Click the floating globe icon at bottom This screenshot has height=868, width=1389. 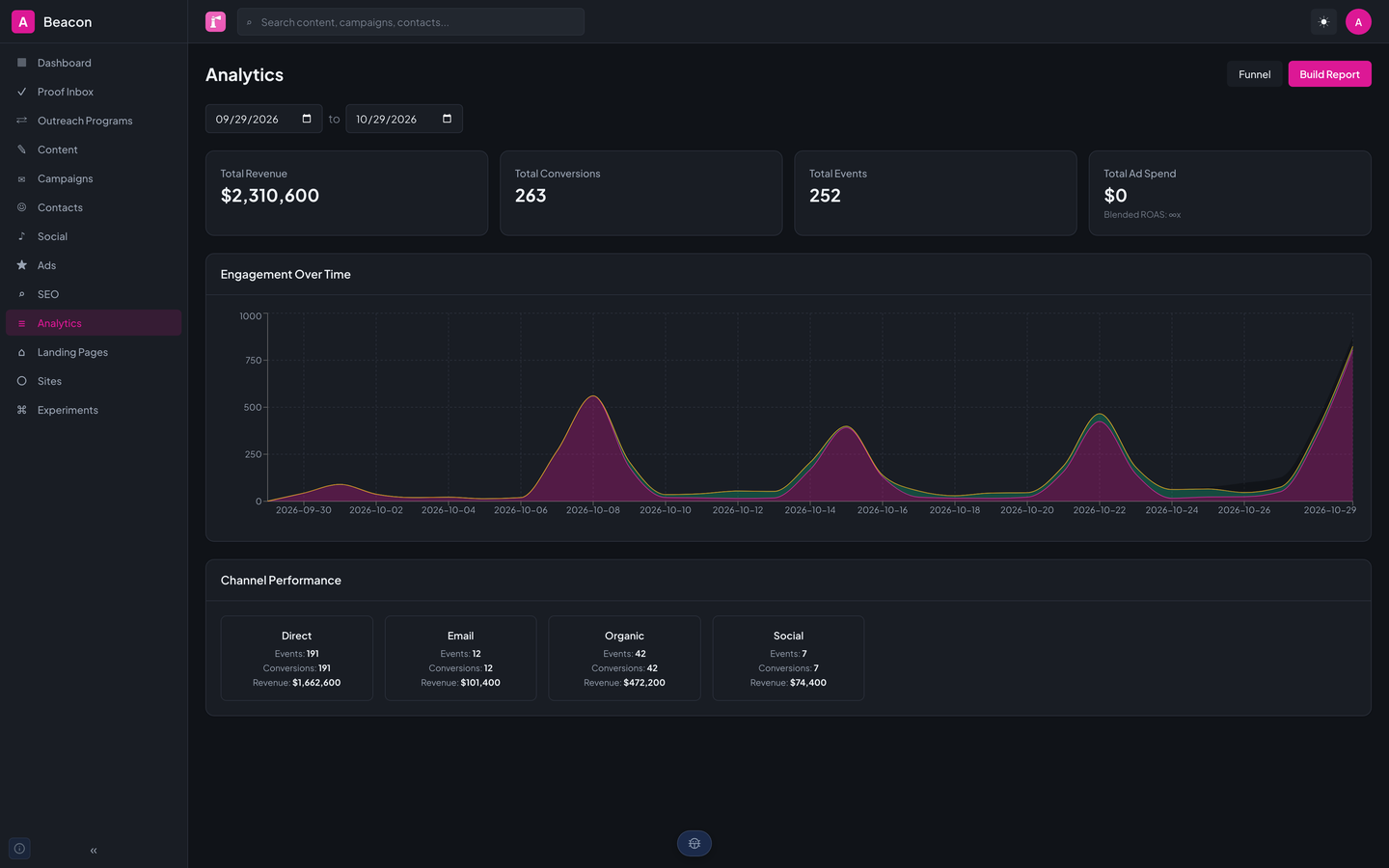coord(694,844)
